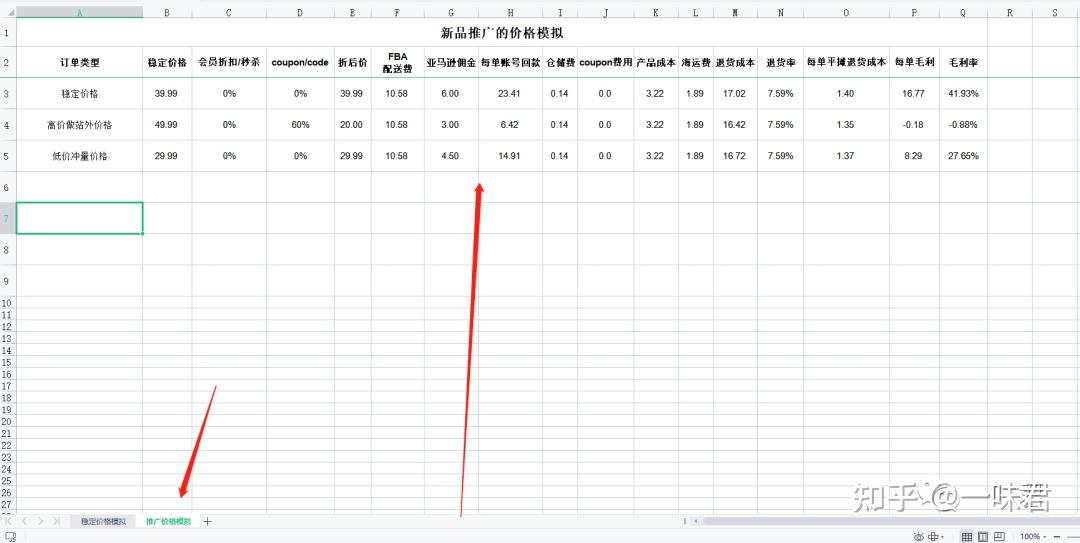Switch to 稳定价格模拟 sheet tab
The height and width of the screenshot is (543, 1080).
pyautogui.click(x=103, y=522)
